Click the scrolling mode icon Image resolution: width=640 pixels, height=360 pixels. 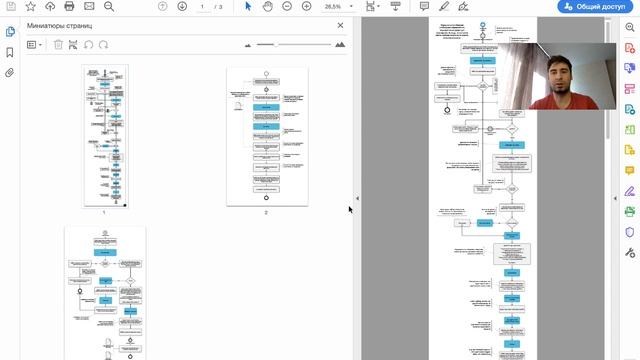click(395, 6)
